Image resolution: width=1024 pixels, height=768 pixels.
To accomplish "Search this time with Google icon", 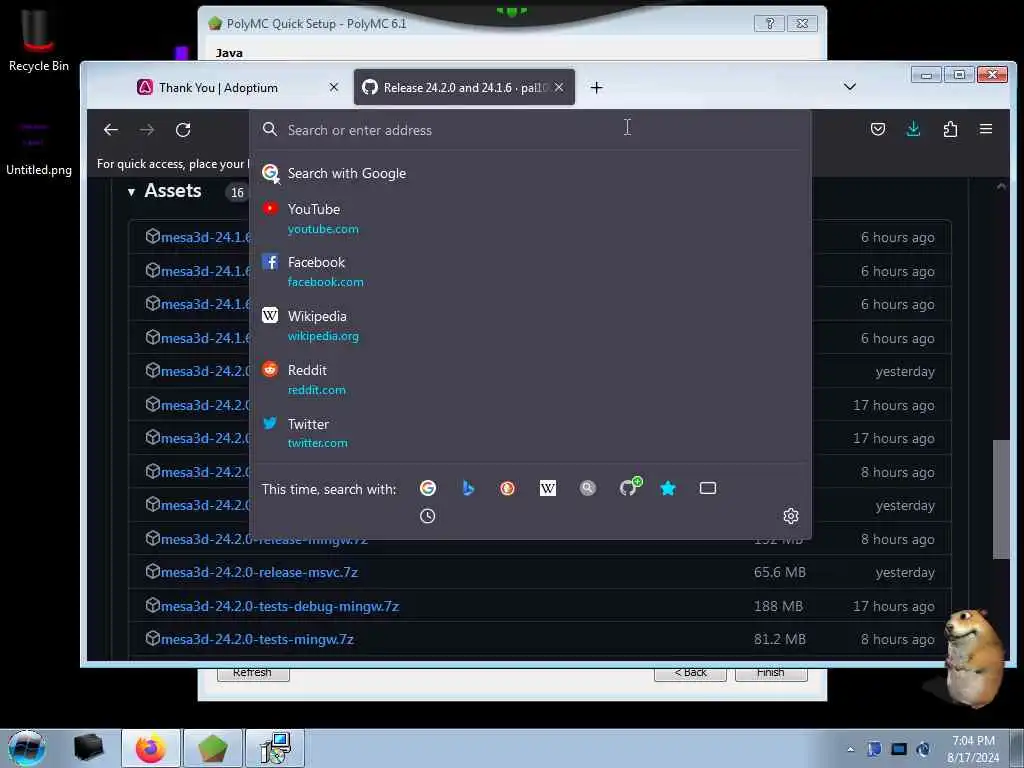I will 428,488.
